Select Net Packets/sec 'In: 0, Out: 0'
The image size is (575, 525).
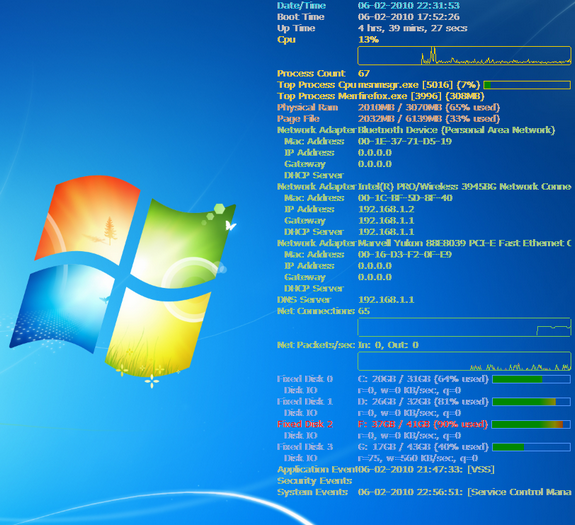tap(388, 345)
